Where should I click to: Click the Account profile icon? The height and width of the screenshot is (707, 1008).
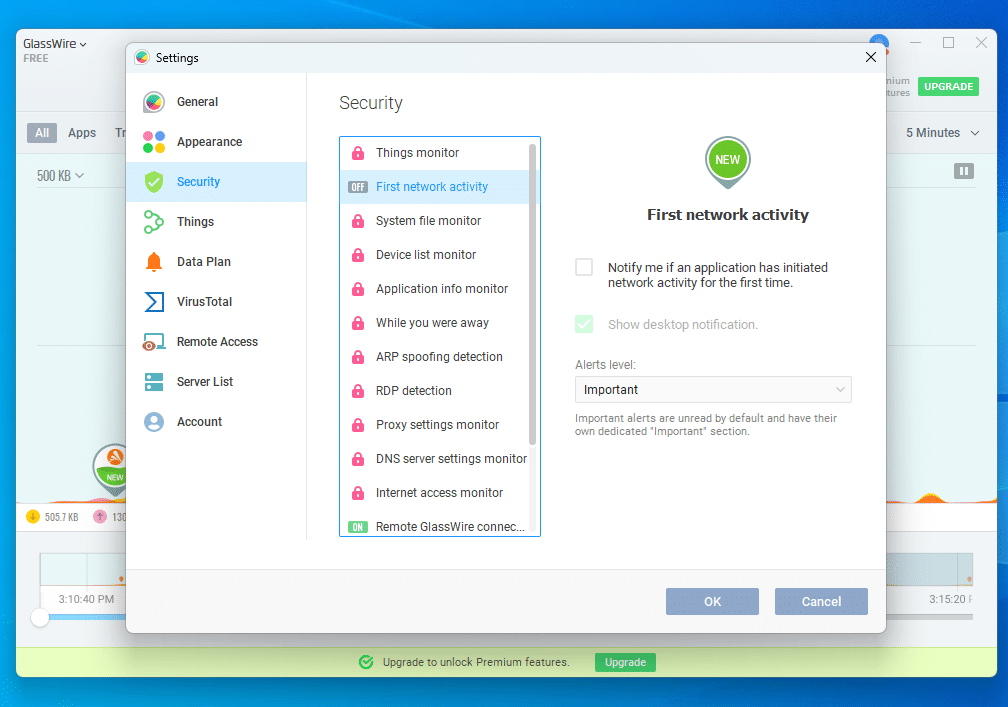pos(154,422)
